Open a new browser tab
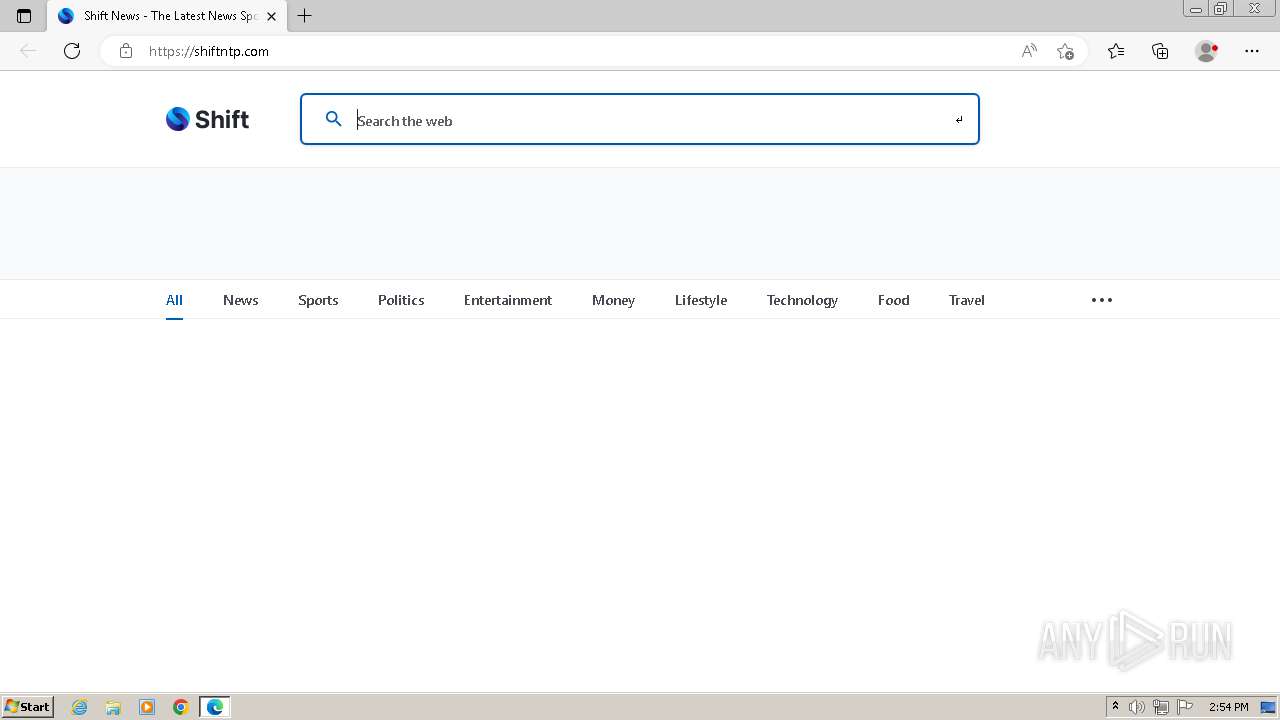1280x720 pixels. [305, 16]
